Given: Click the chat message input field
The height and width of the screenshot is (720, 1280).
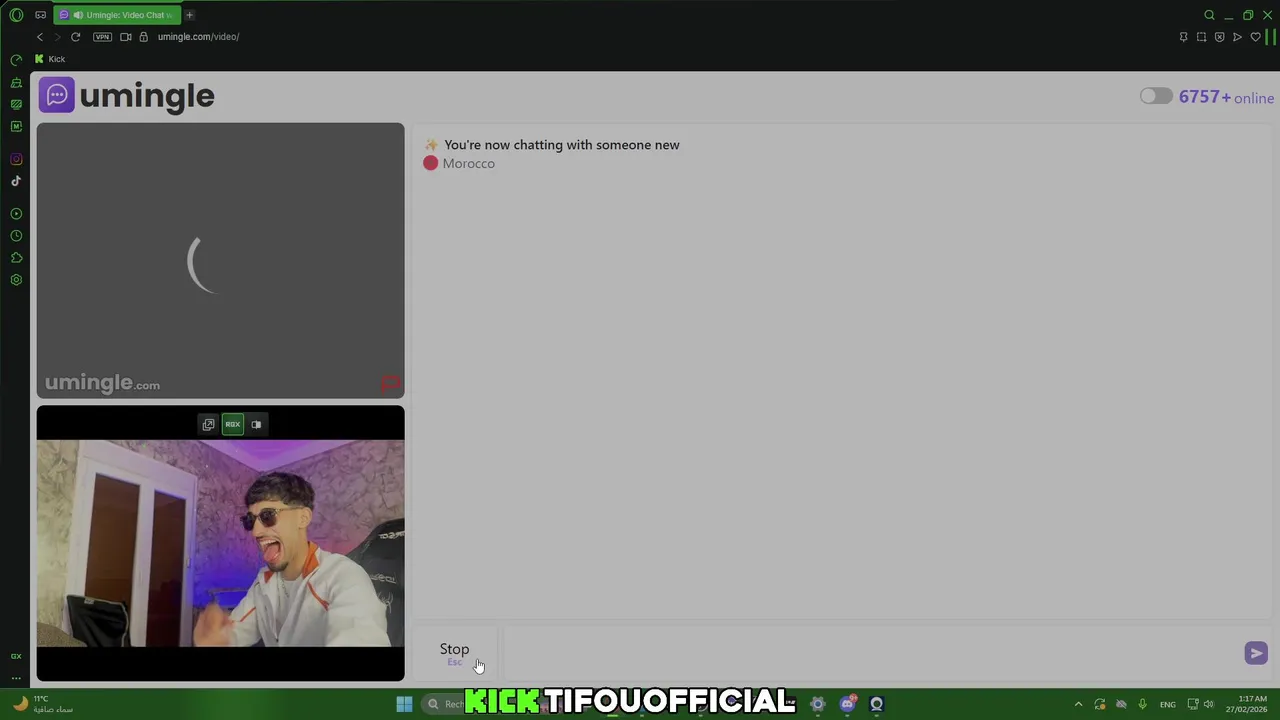Looking at the screenshot, I should tap(870, 653).
